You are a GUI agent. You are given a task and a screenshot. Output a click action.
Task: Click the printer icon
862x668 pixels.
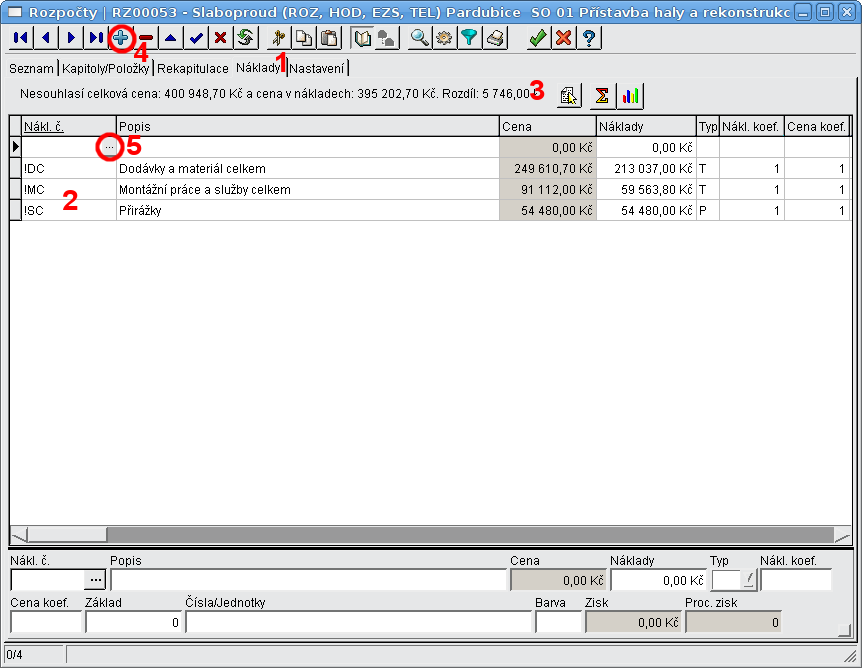[495, 38]
